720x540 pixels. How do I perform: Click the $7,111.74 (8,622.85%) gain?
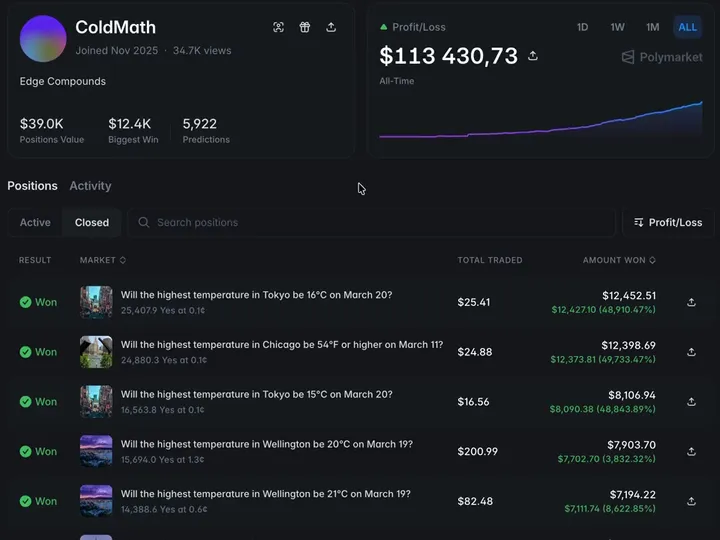click(610, 508)
